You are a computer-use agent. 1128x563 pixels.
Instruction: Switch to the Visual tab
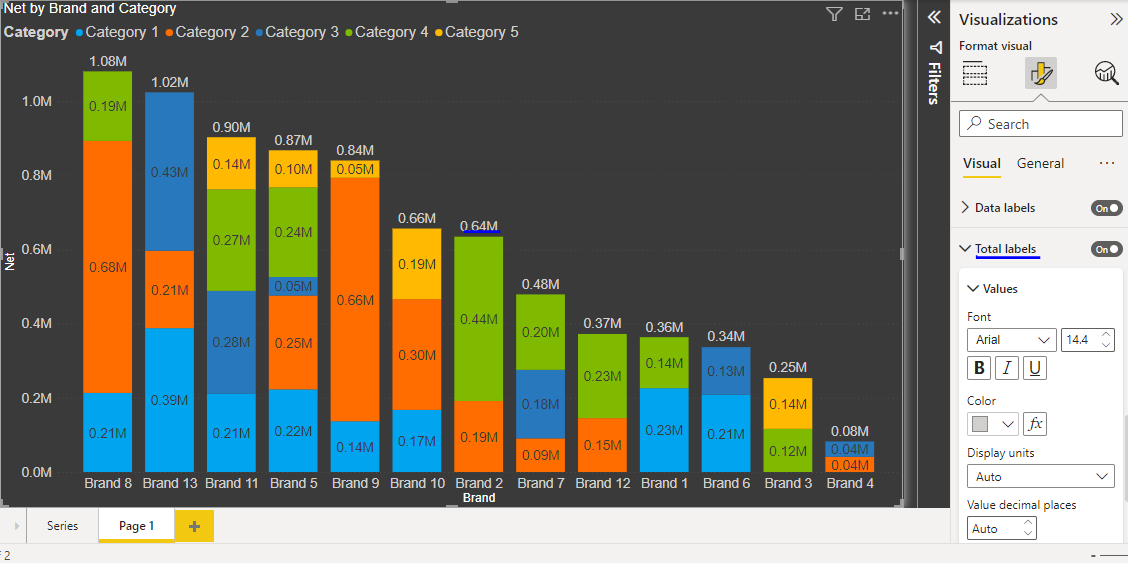pyautogui.click(x=981, y=163)
